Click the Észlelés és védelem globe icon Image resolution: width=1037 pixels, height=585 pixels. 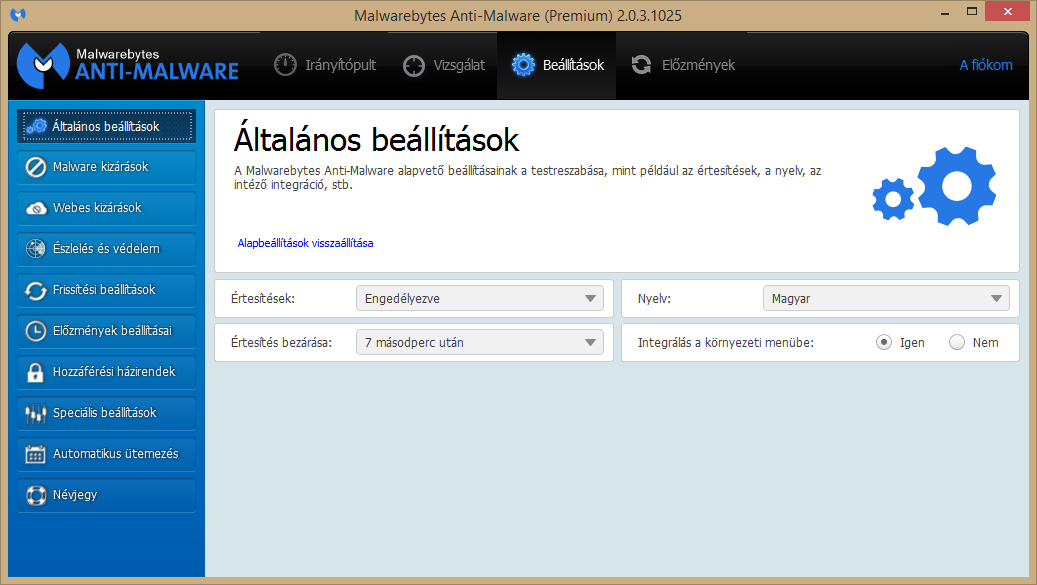tap(36, 249)
